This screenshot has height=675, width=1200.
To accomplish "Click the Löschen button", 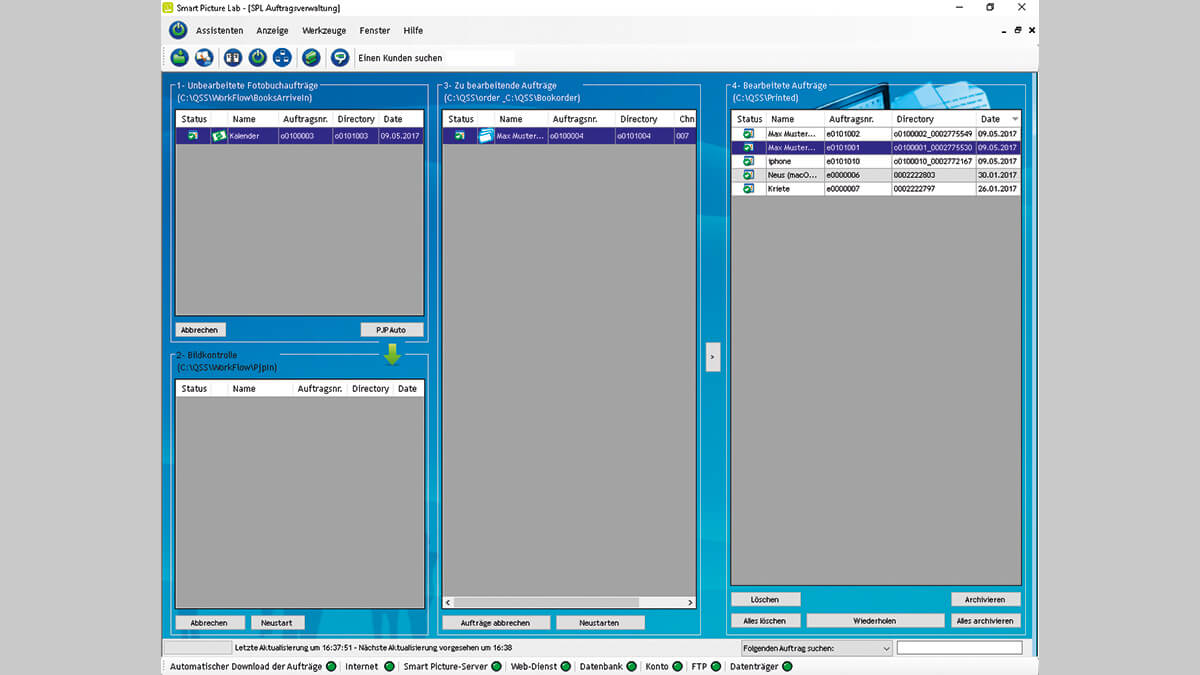I will [x=766, y=599].
